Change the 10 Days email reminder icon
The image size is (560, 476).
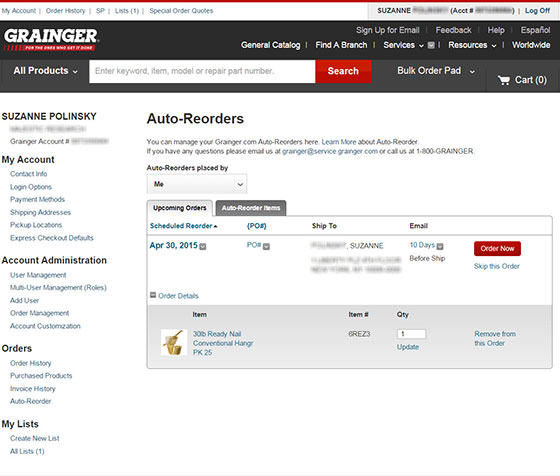pyautogui.click(x=440, y=246)
